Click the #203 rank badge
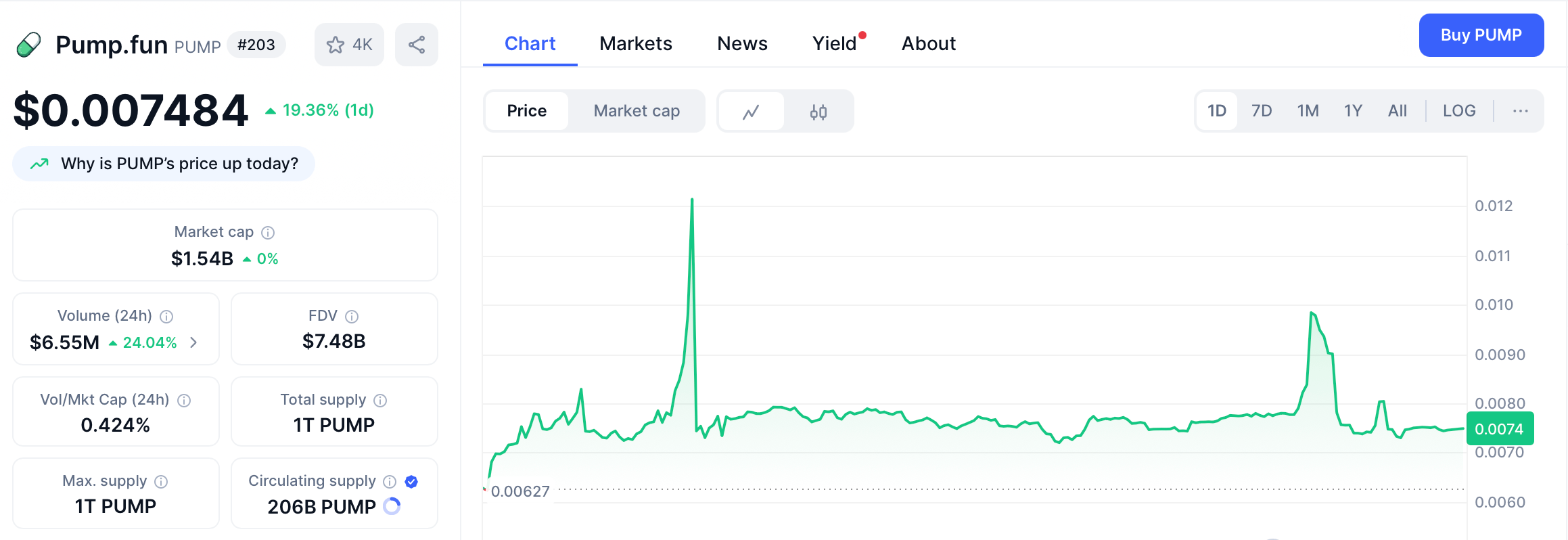This screenshot has width=1568, height=540. click(256, 45)
